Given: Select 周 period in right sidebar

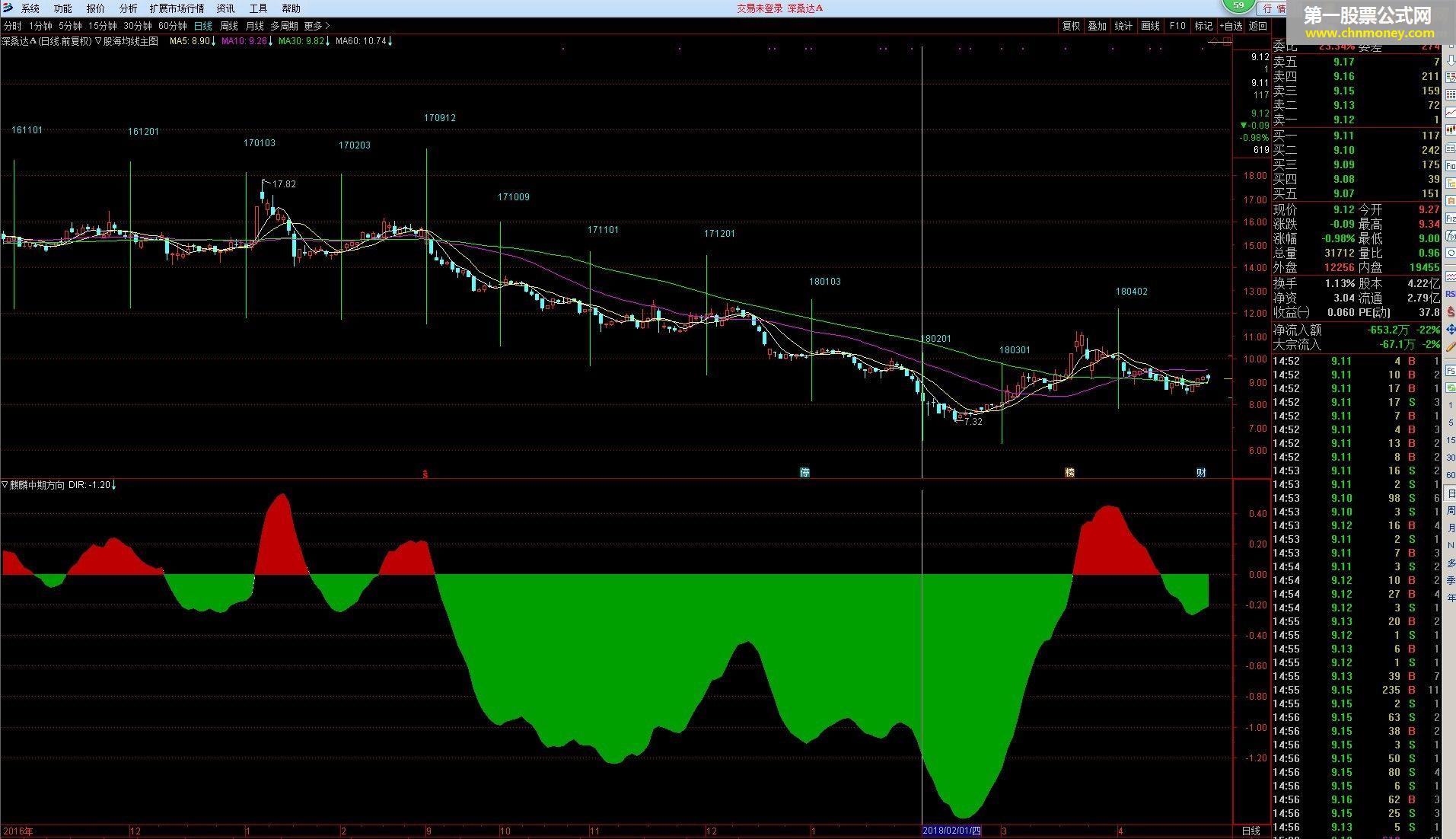Looking at the screenshot, I should 1451,511.
